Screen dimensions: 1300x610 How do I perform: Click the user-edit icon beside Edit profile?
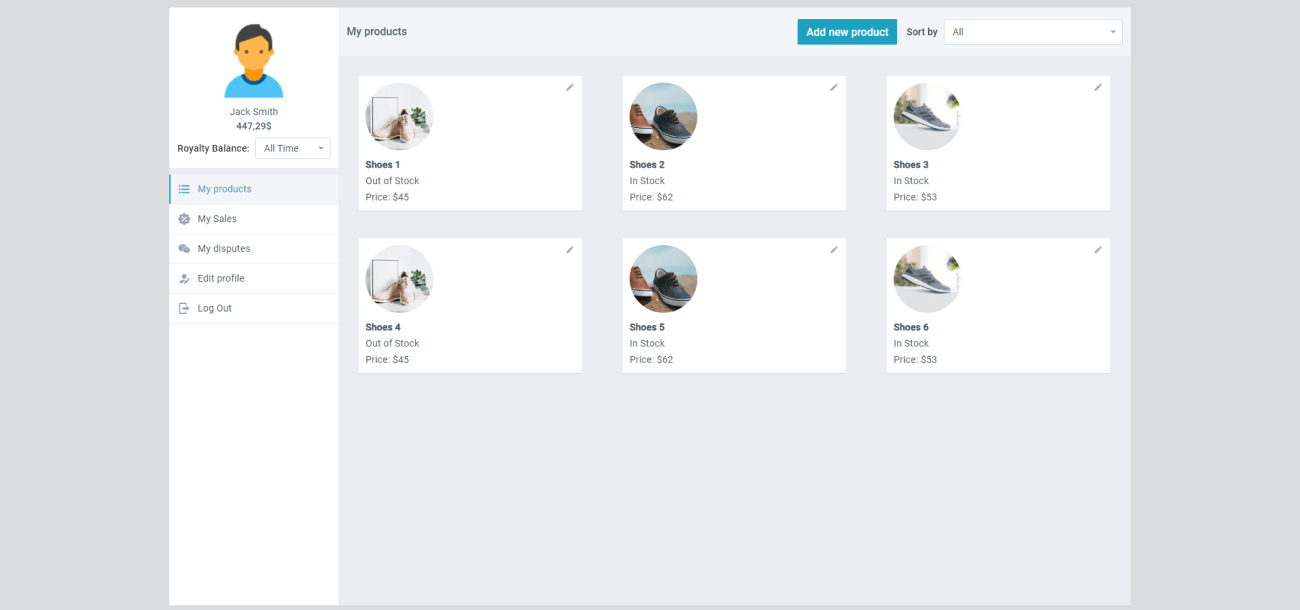tap(184, 279)
